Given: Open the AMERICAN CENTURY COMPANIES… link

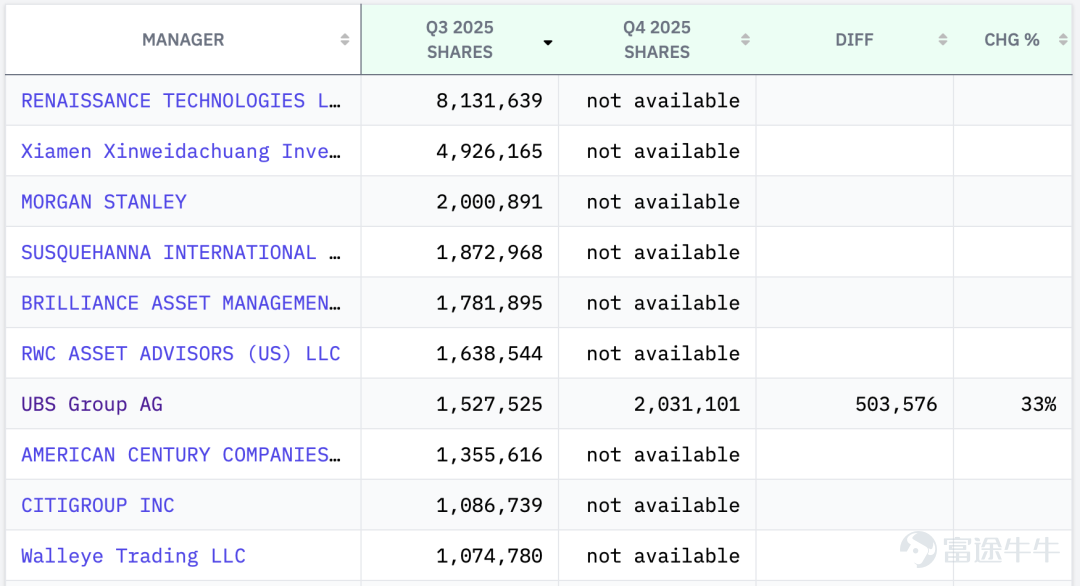Looking at the screenshot, I should pos(180,454).
